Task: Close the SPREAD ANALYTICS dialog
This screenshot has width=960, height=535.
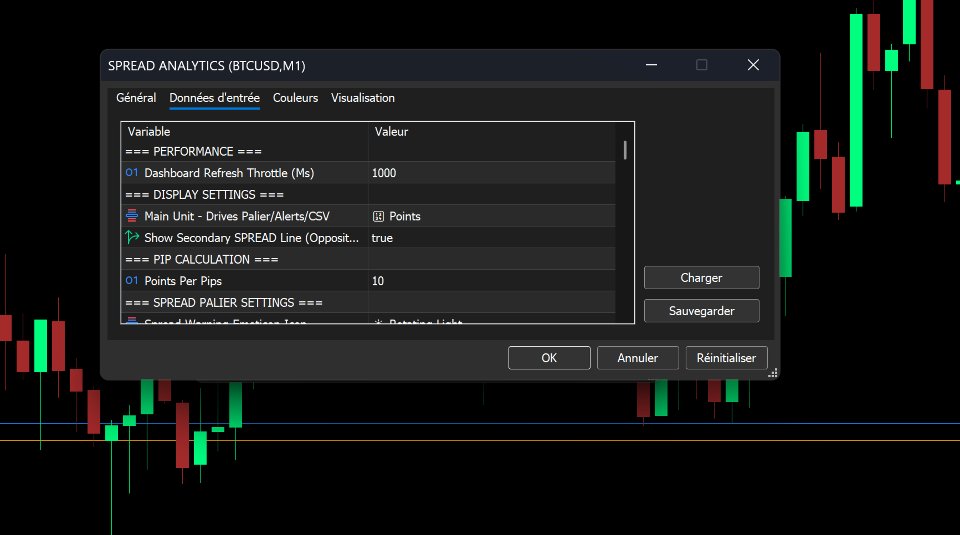Action: [753, 65]
